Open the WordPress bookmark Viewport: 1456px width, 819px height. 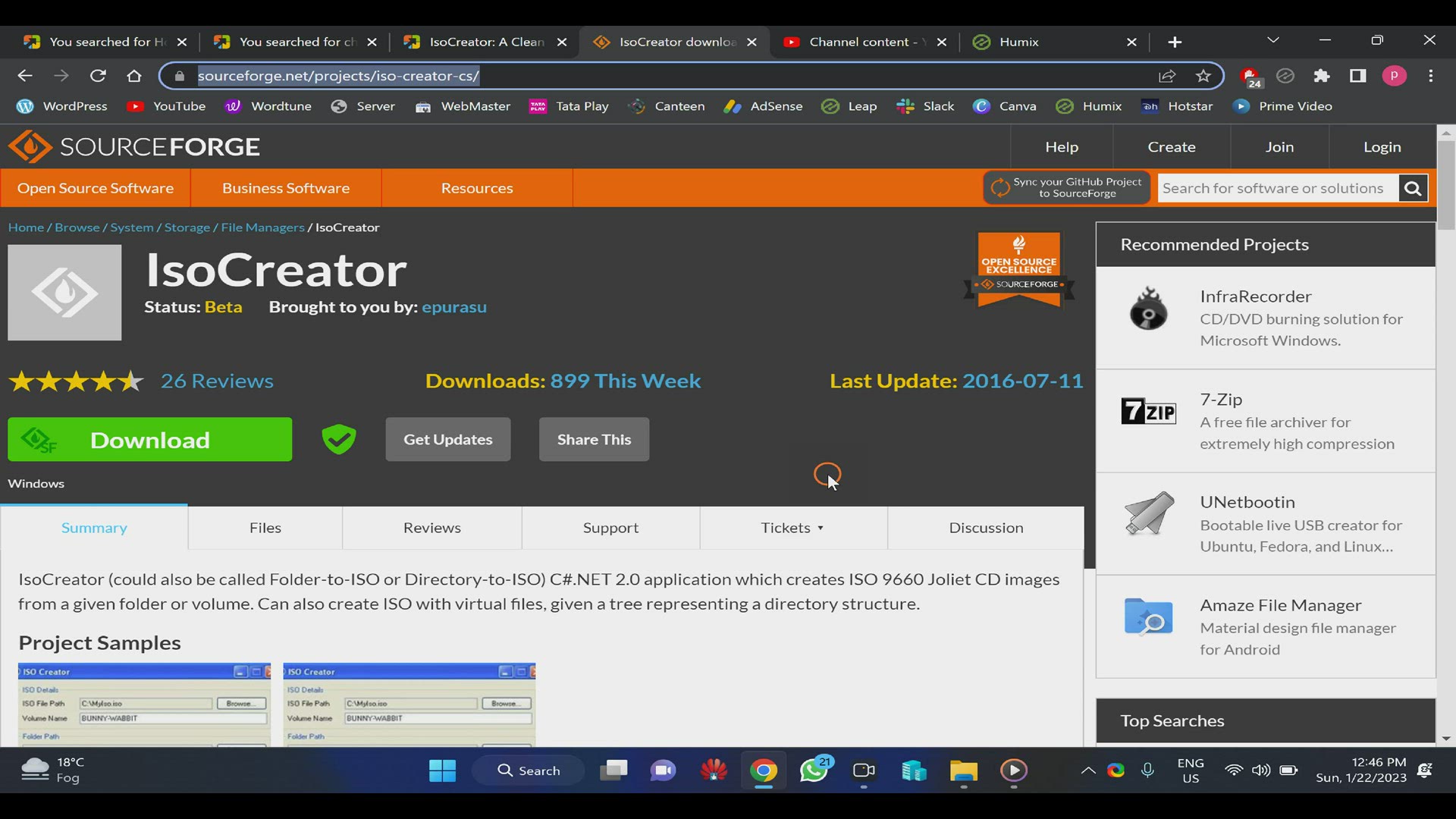[62, 106]
